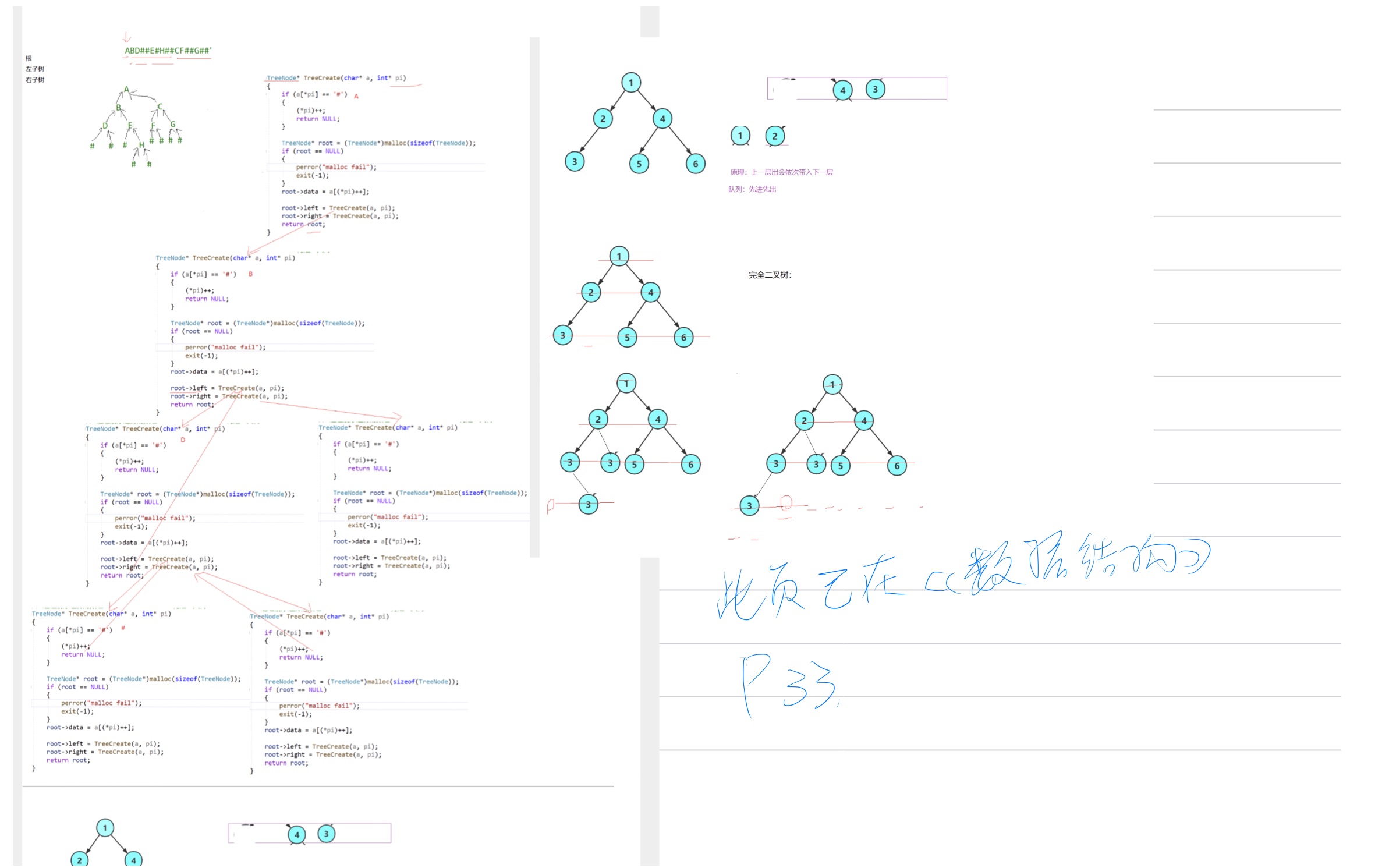This screenshot has height=868, width=1389.
Task: Click the green letter A at the hand-drawn tree root
Action: [x=126, y=90]
